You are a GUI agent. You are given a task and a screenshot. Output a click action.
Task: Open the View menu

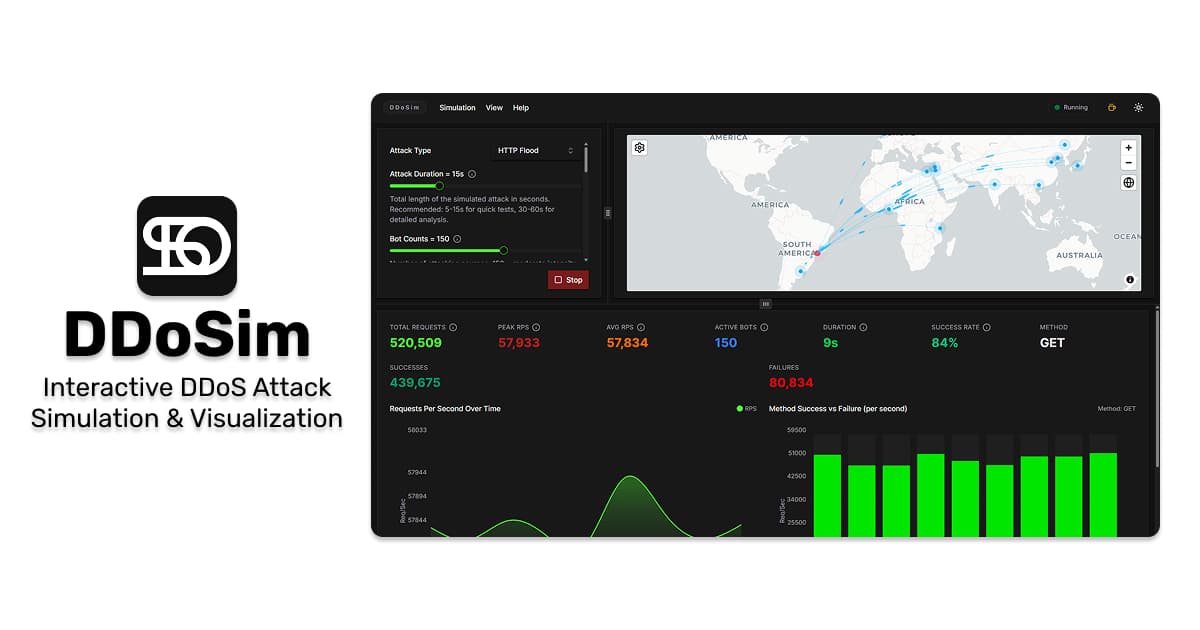[x=494, y=108]
